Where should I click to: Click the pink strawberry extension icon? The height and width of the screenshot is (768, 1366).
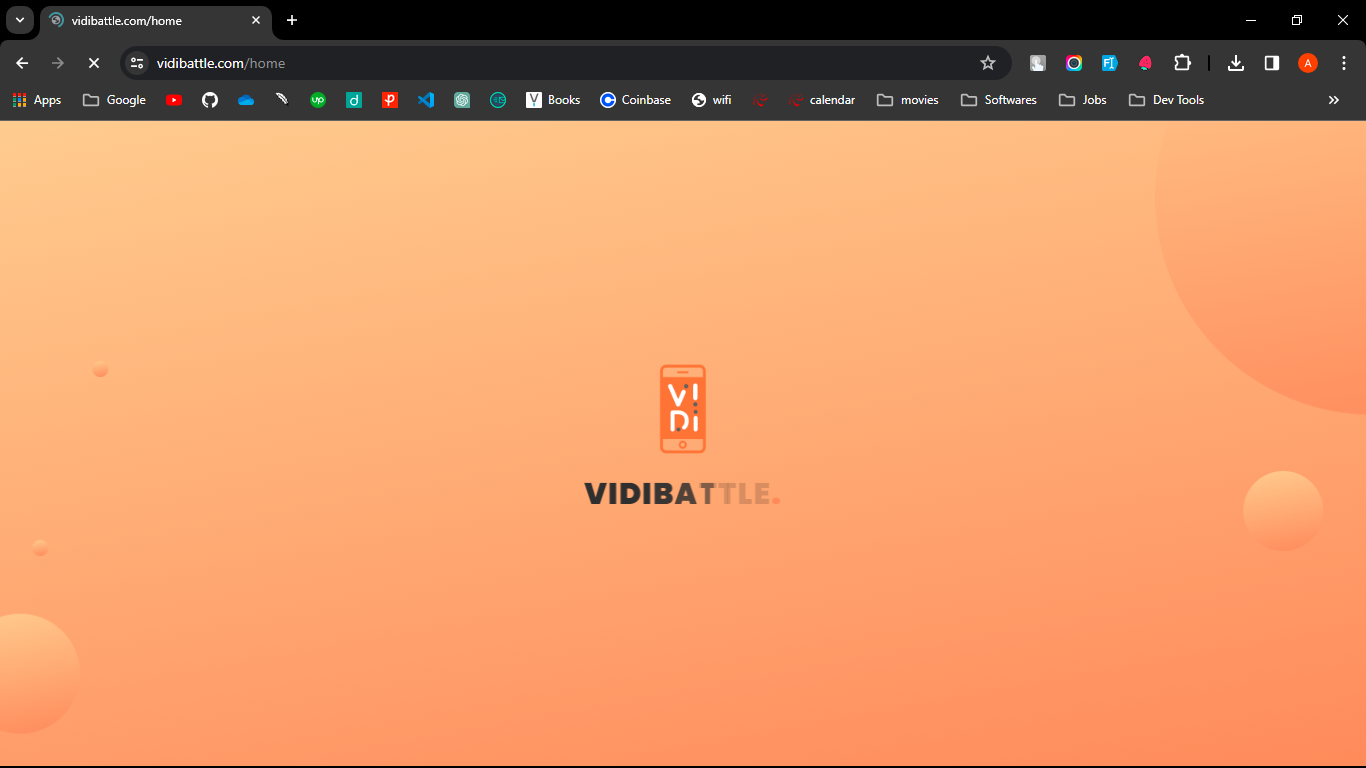[1146, 63]
